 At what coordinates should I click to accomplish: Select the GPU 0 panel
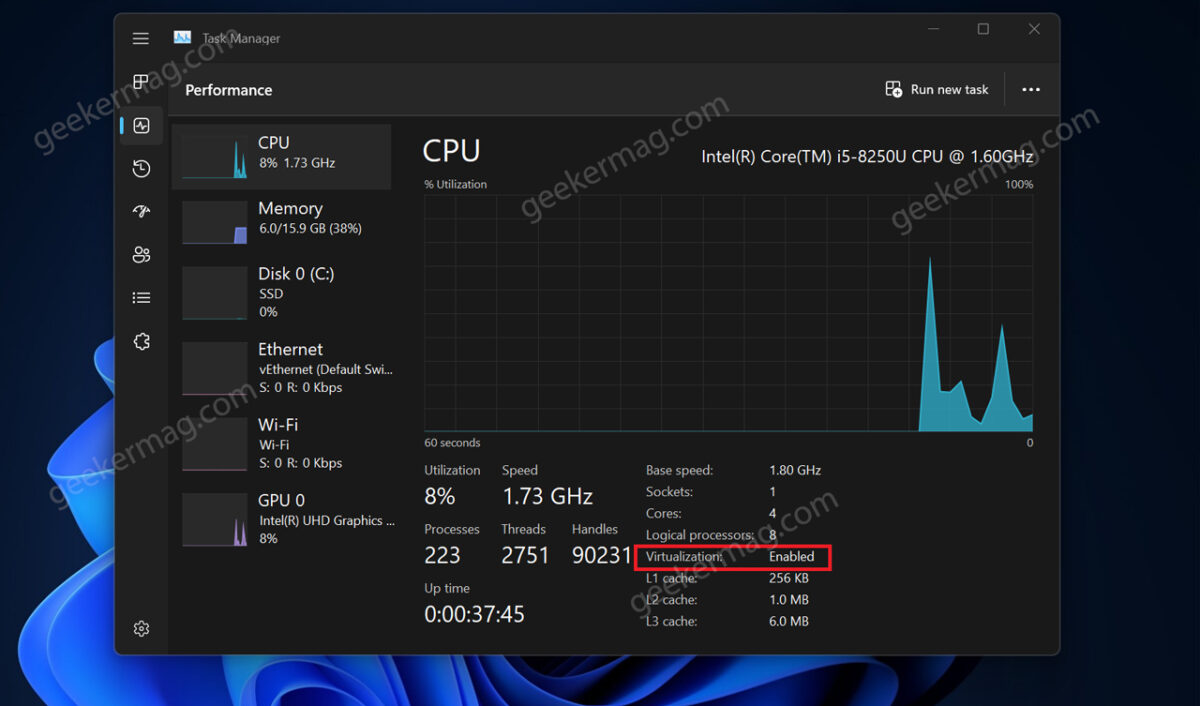coord(282,518)
